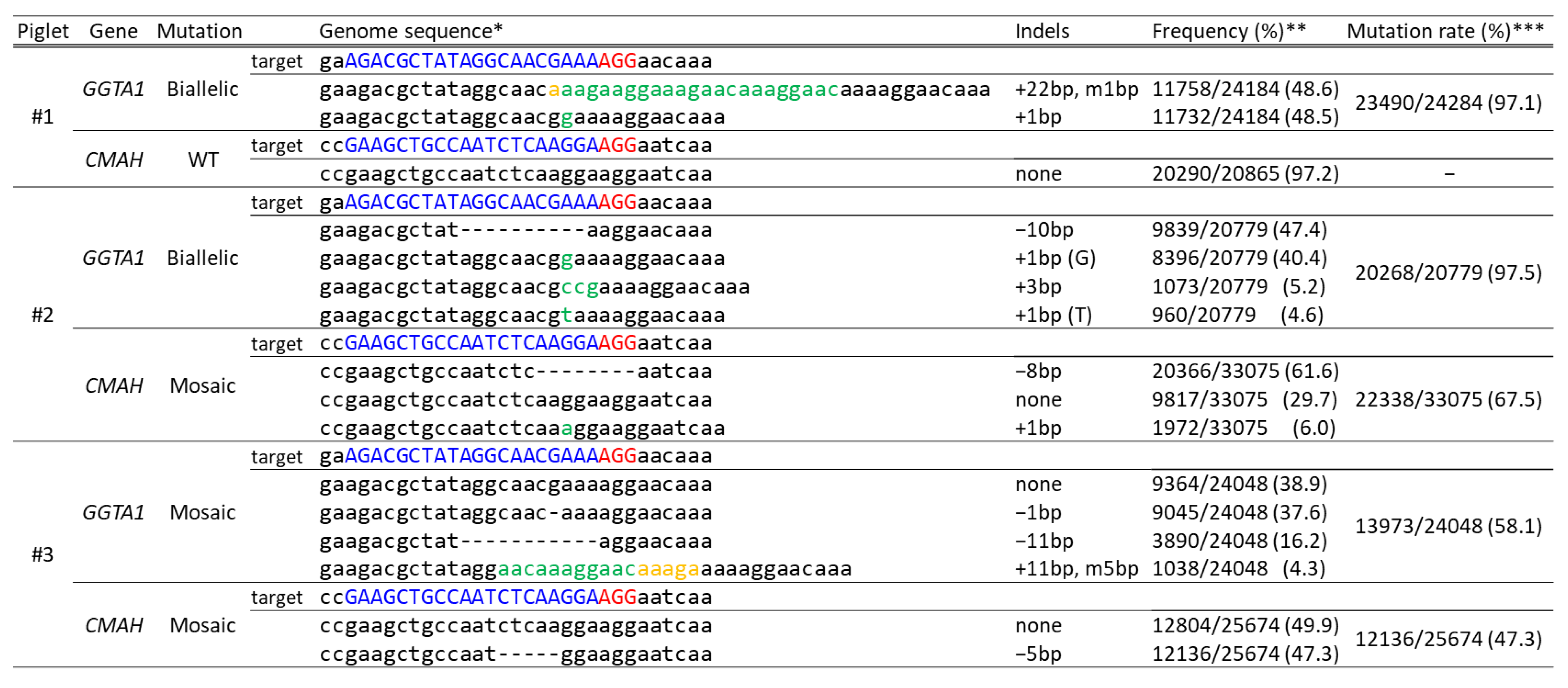Click the WT mutation label
1568x688 pixels.
click(x=203, y=160)
